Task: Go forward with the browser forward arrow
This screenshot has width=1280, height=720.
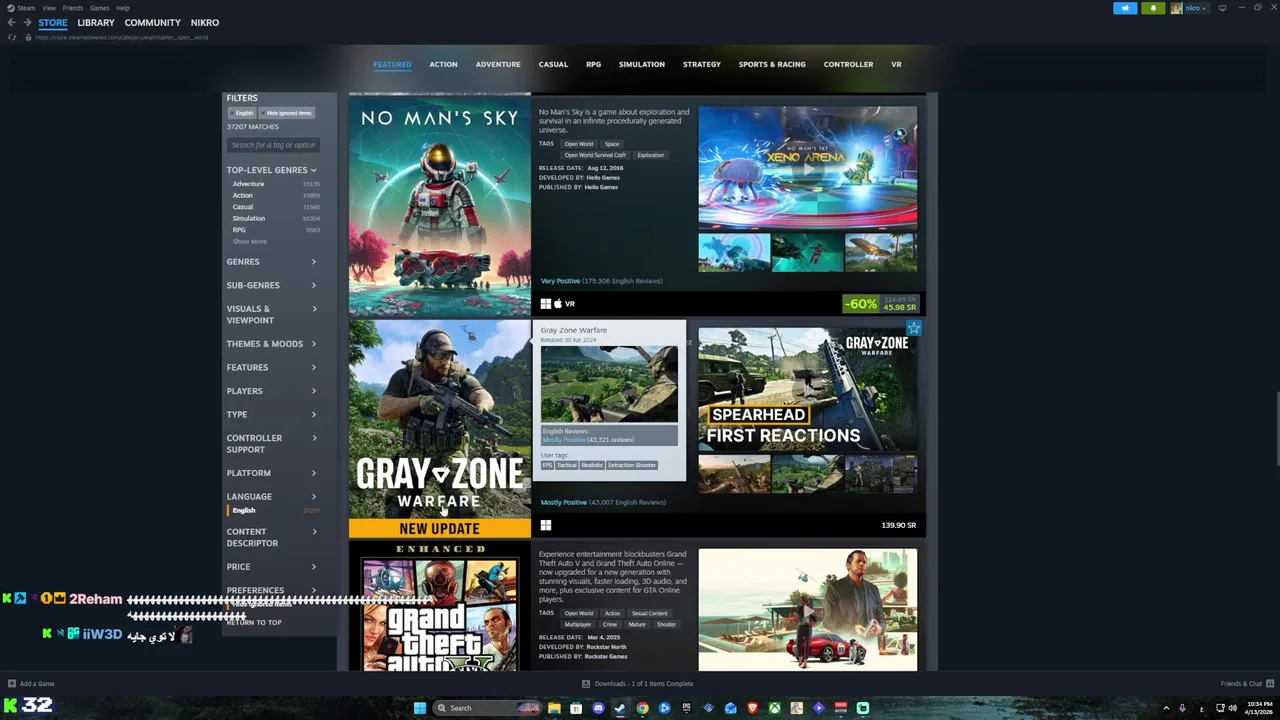Action: (x=27, y=22)
